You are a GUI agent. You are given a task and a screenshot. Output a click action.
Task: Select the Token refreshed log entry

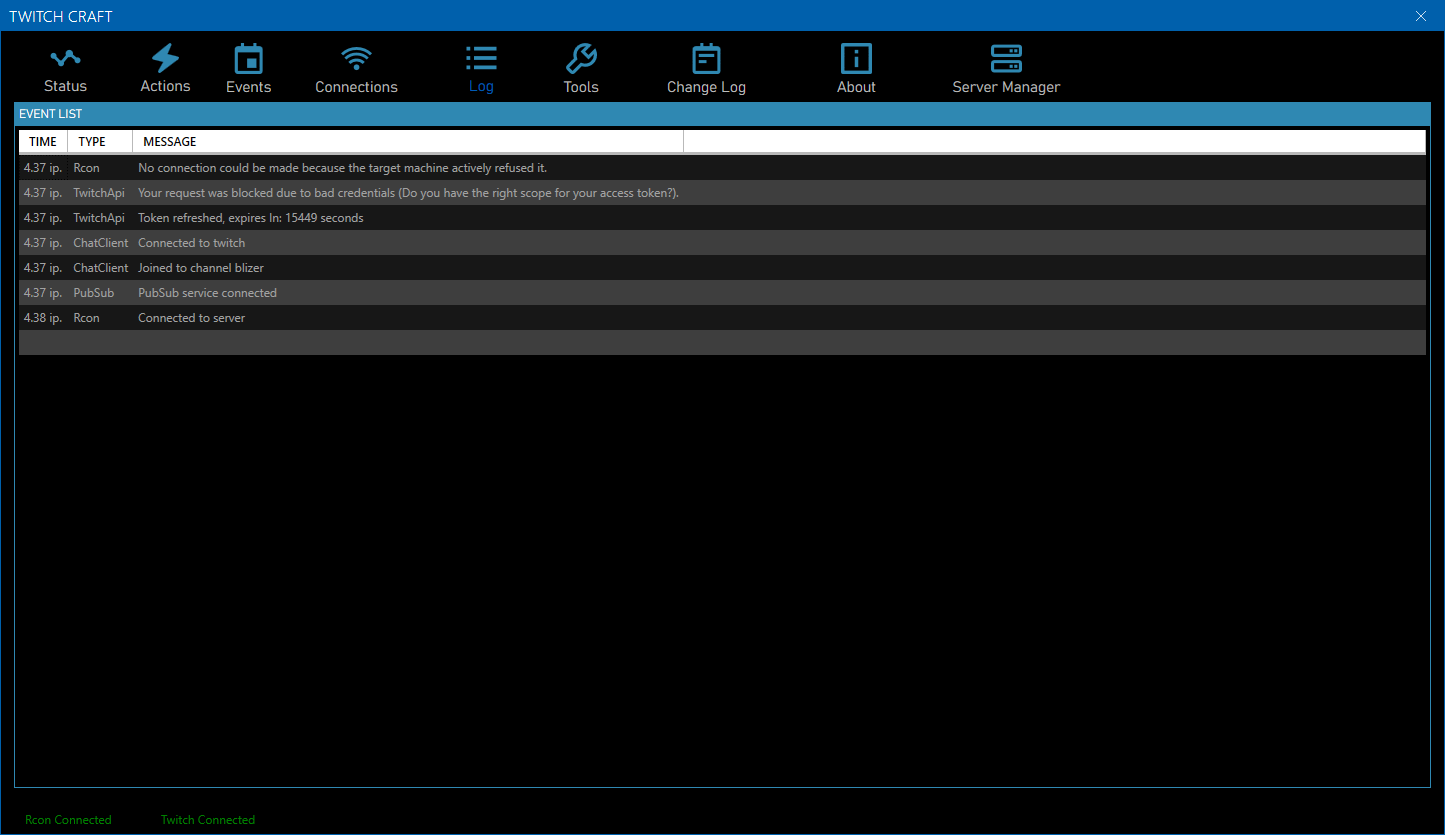(251, 218)
